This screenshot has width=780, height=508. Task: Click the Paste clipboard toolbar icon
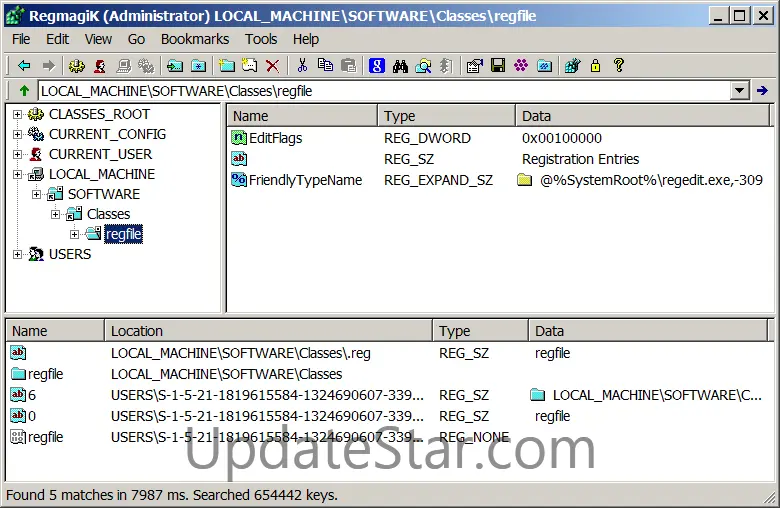click(x=349, y=65)
